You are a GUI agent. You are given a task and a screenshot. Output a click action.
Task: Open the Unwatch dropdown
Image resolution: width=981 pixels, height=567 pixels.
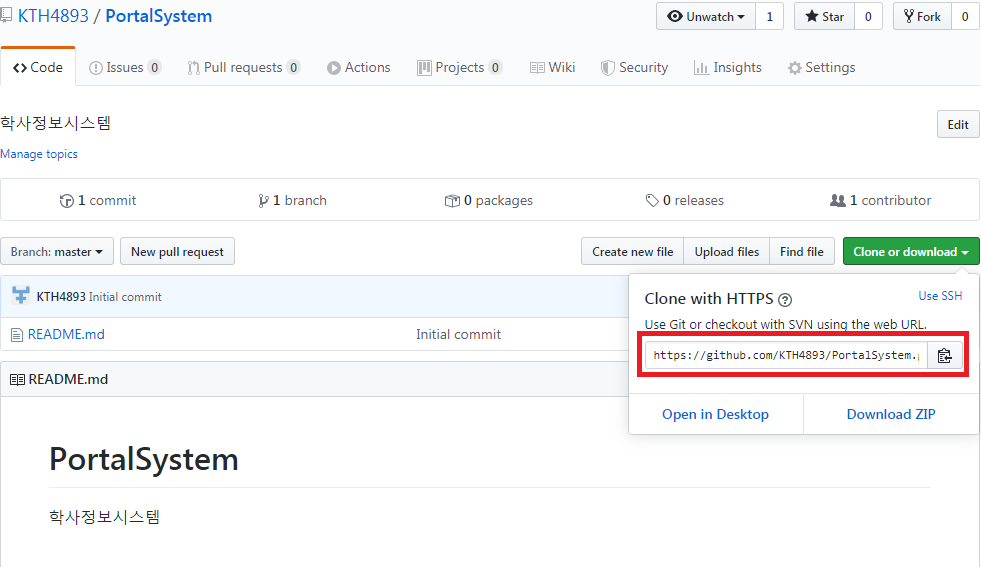(x=706, y=16)
